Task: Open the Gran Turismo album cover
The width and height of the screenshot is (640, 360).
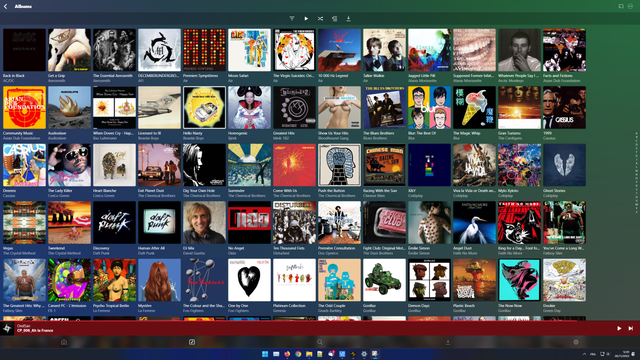Action: 519,107
